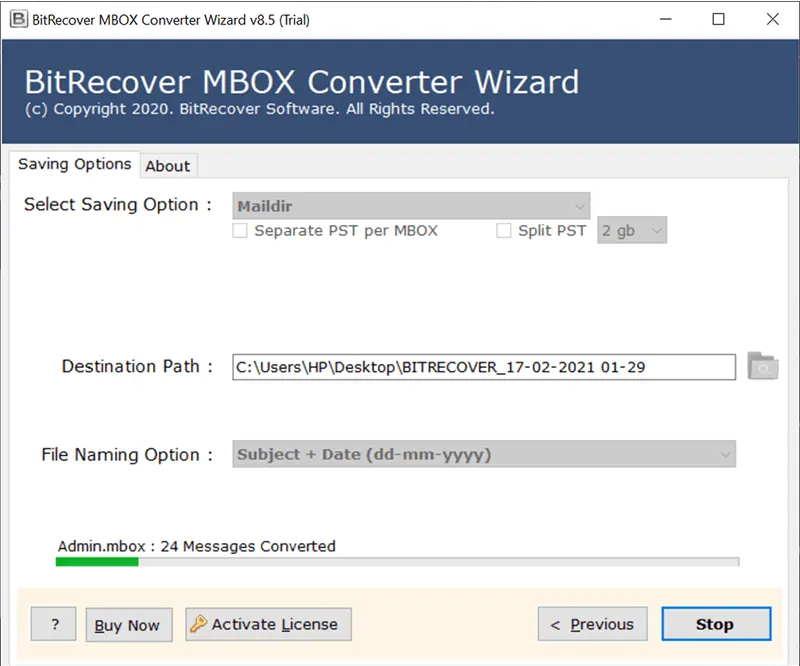Expand the 2 gb split size dropdown

[632, 231]
